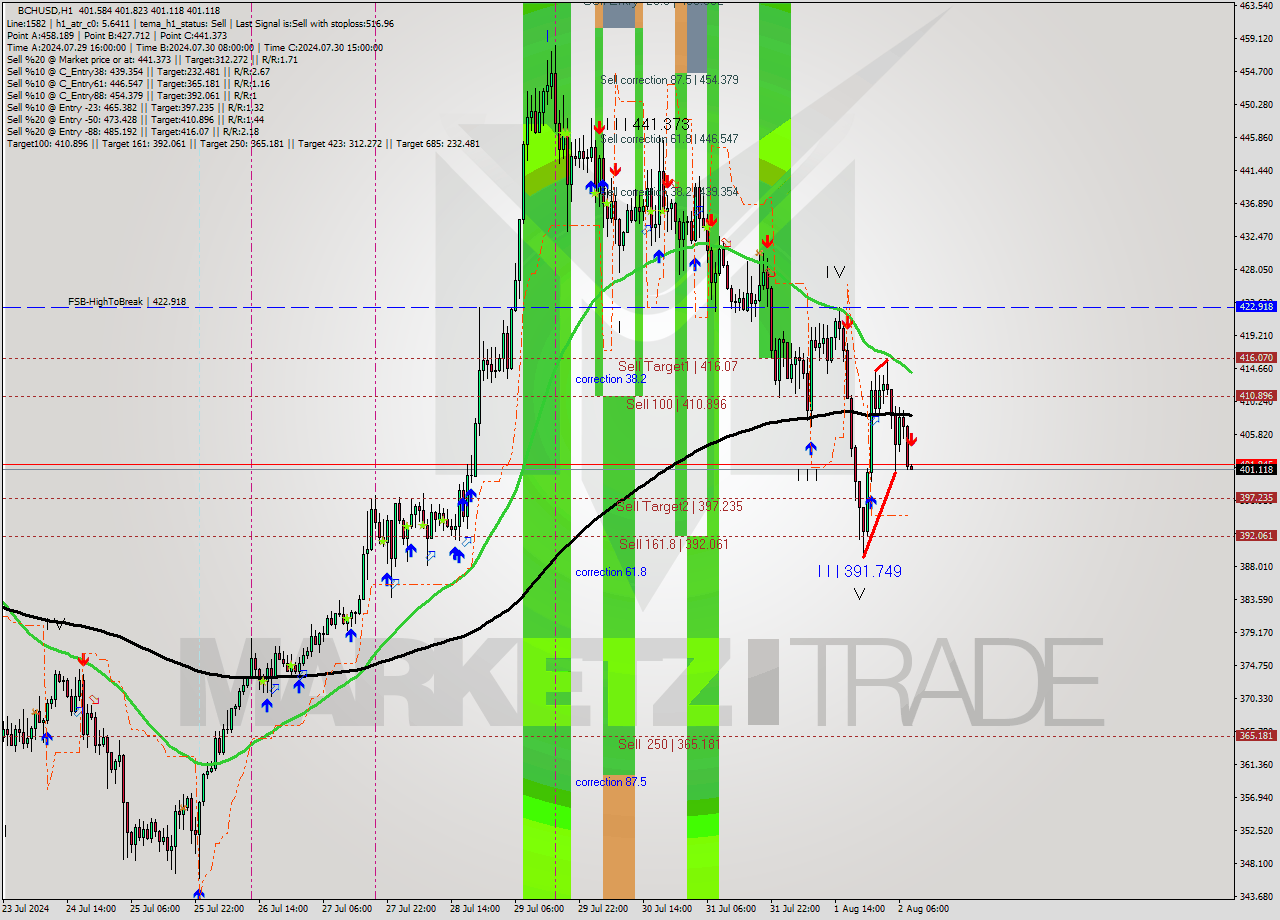This screenshot has width=1280, height=920.
Task: Click the 463.540 price scale value
Action: 1256,6
